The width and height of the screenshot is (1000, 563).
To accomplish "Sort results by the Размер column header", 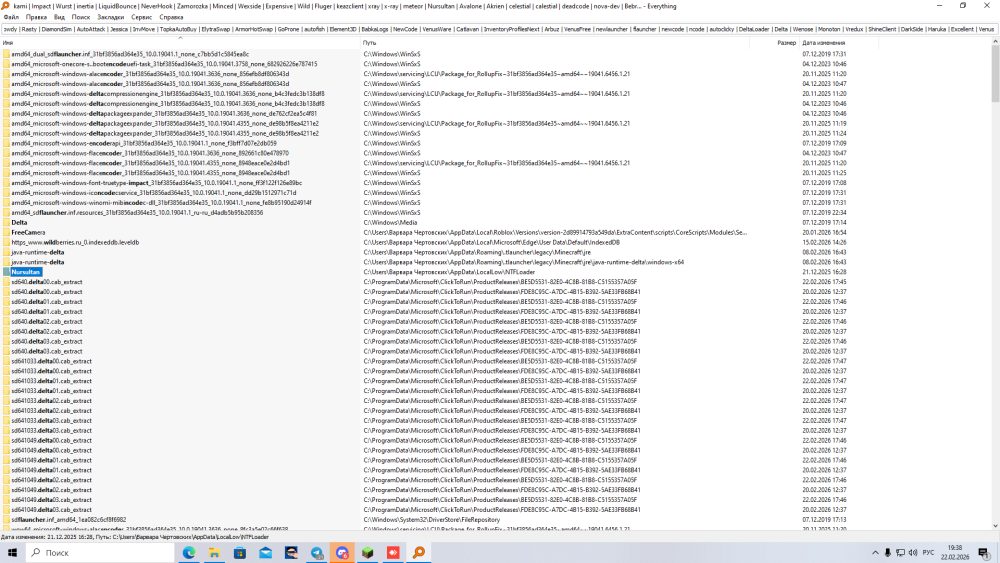I will point(774,43).
